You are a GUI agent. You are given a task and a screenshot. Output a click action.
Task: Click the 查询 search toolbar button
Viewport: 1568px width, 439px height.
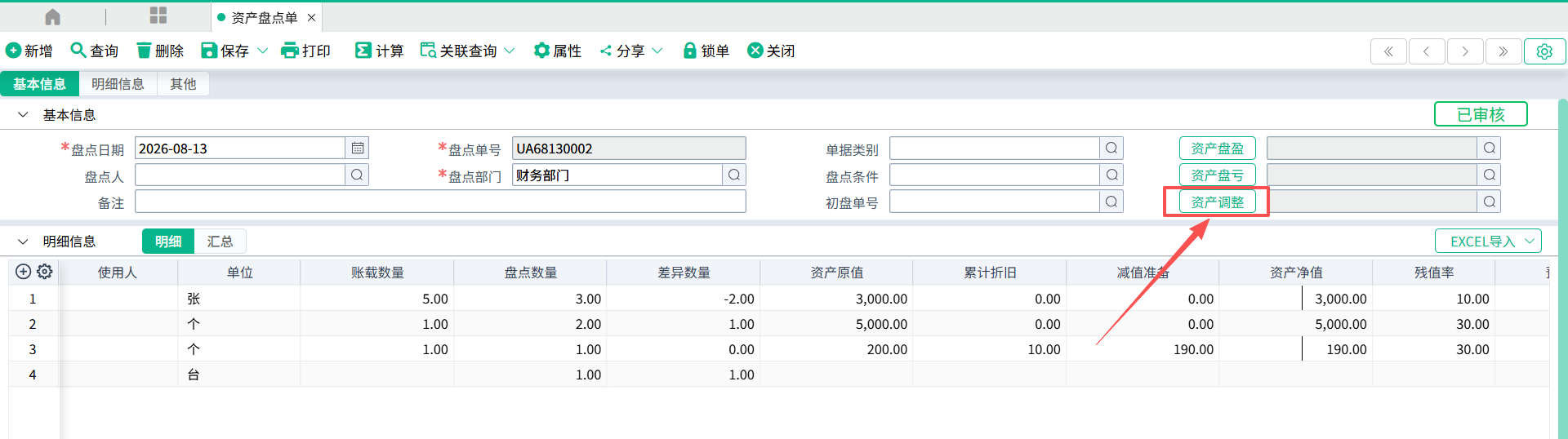[95, 51]
